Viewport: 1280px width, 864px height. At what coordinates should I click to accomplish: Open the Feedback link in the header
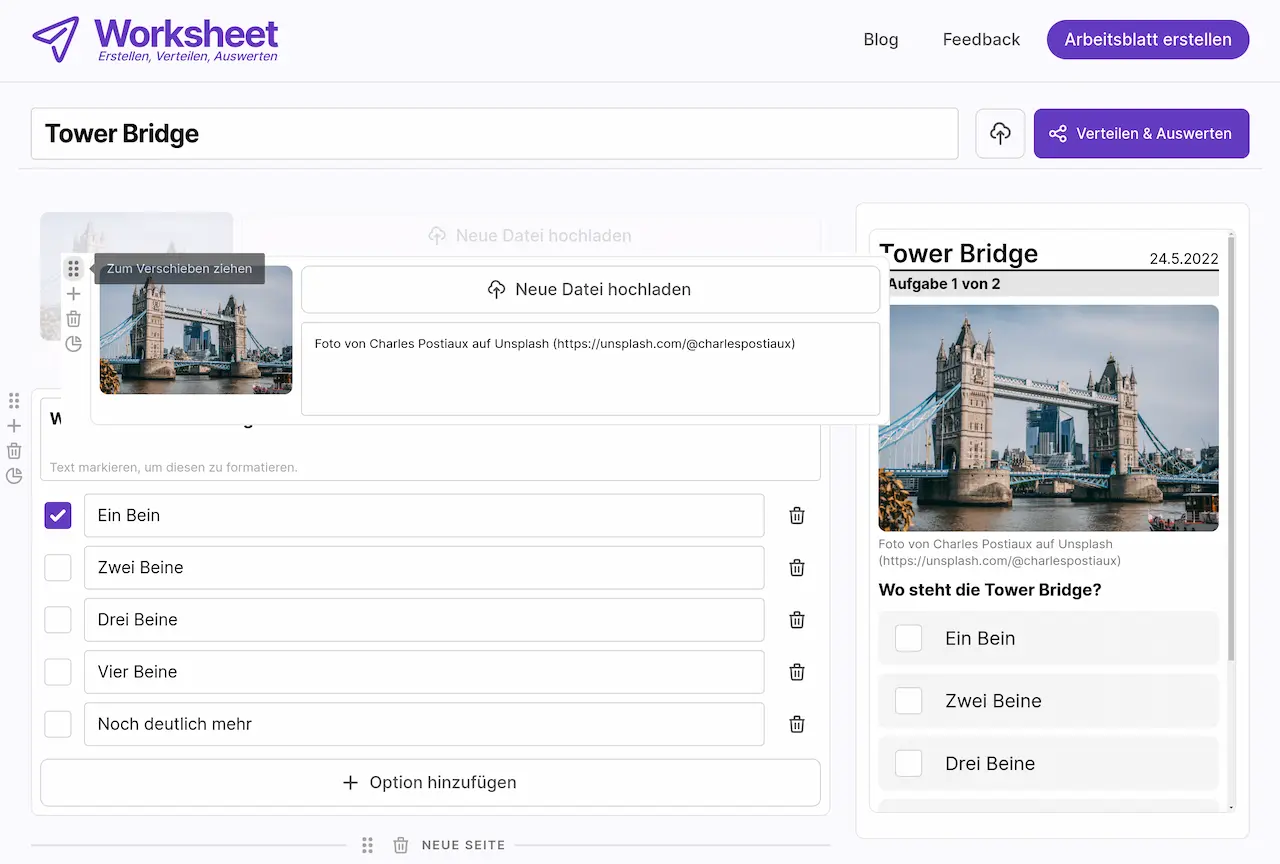[x=981, y=40]
